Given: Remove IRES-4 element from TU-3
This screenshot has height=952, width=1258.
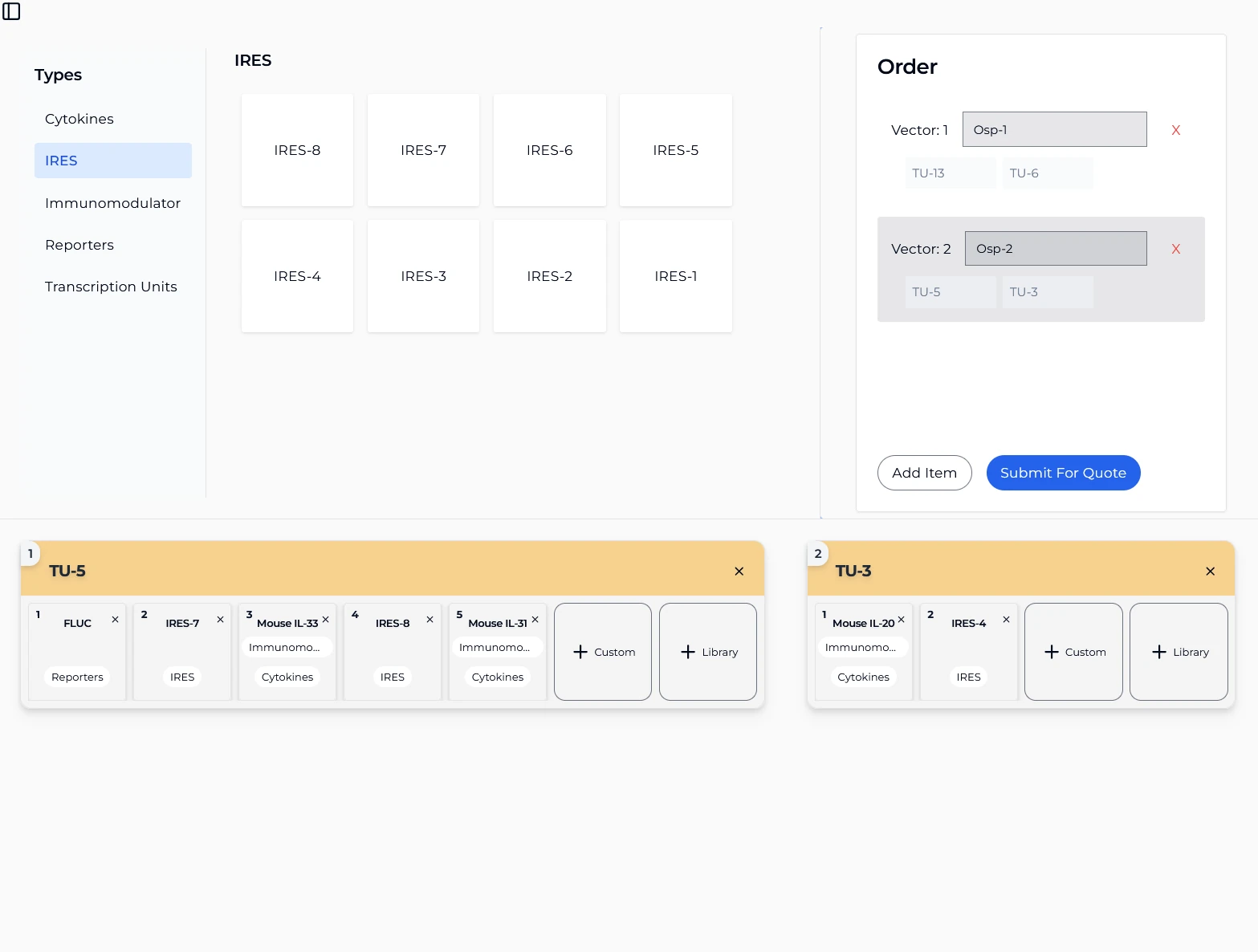Looking at the screenshot, I should point(1006,620).
